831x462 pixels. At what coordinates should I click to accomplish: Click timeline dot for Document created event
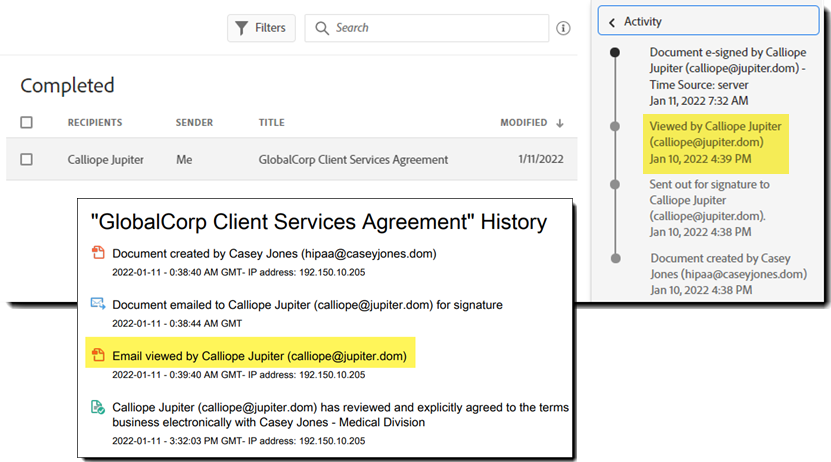(x=615, y=259)
